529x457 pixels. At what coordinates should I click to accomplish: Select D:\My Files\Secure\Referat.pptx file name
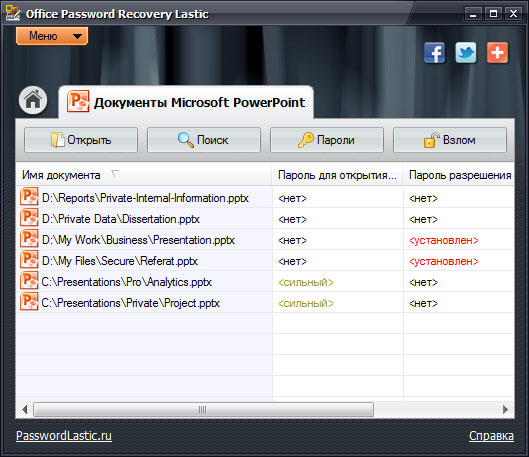click(120, 261)
